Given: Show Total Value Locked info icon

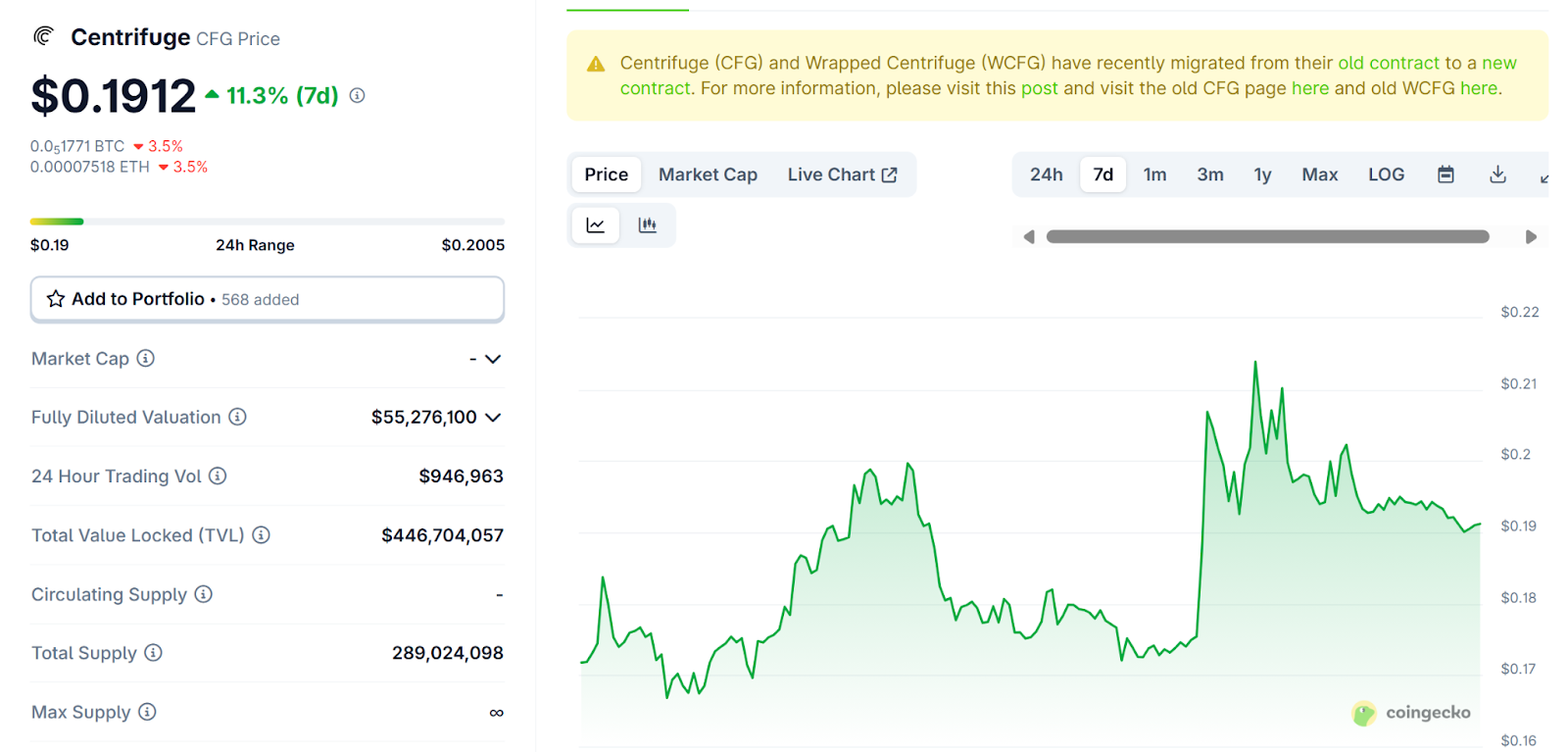Looking at the screenshot, I should point(261,534).
